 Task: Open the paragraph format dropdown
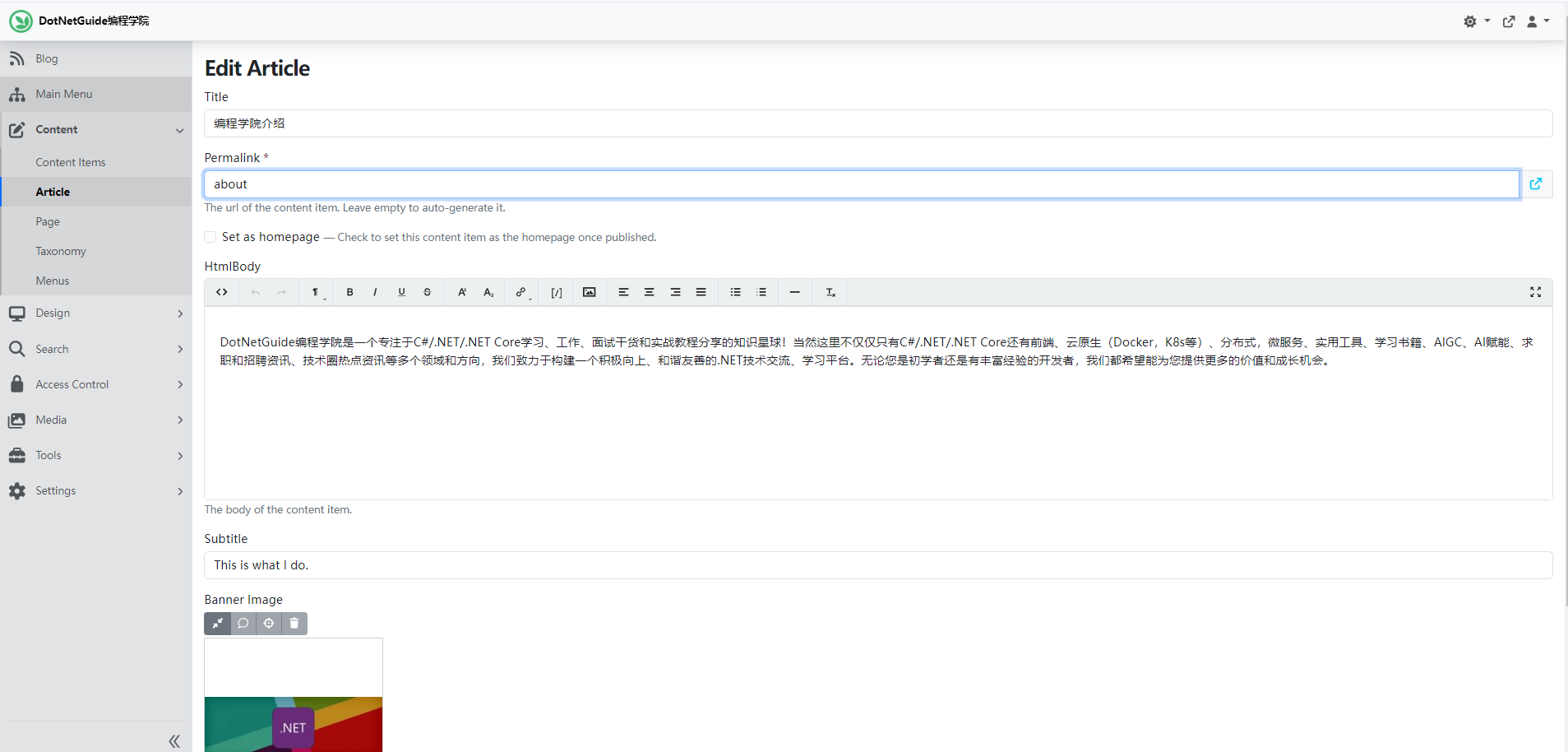[x=316, y=292]
